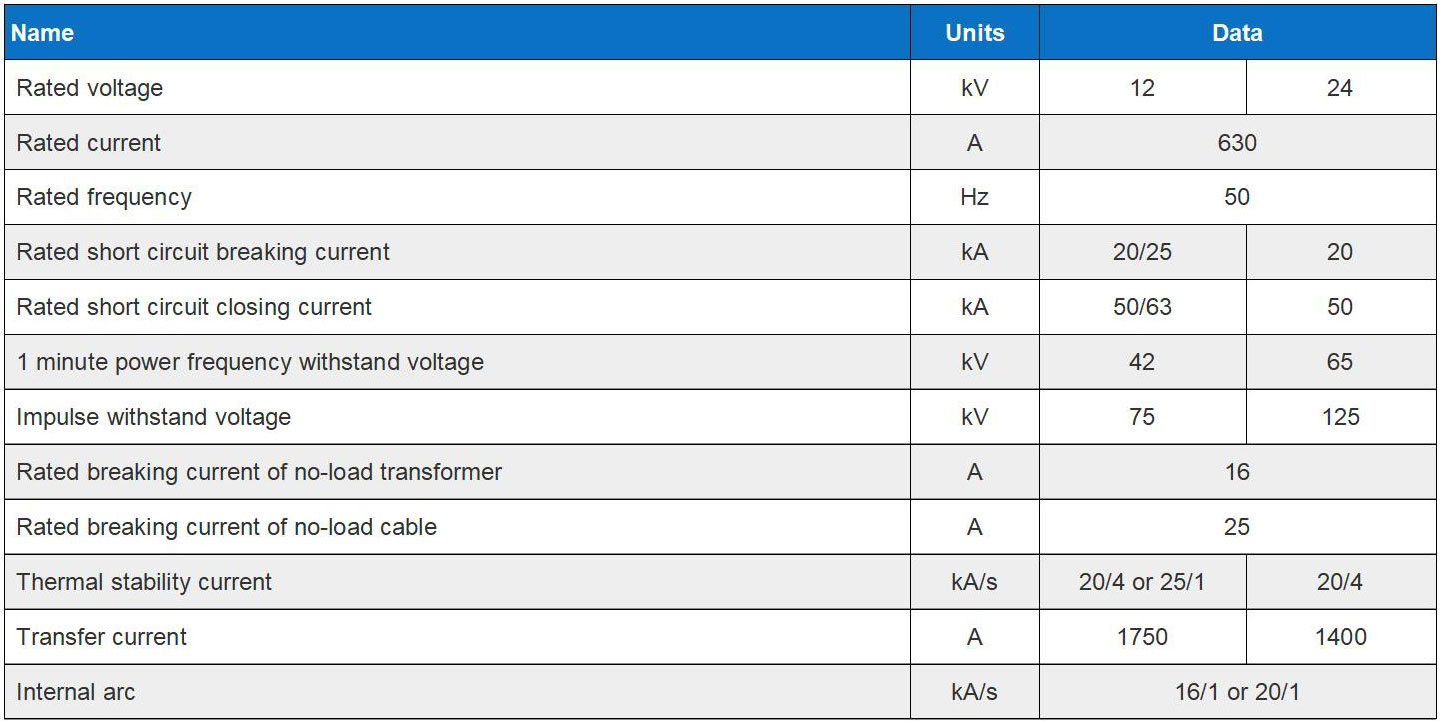Click the 125 impulse withstand value
The height and width of the screenshot is (721, 1441).
tap(1340, 417)
